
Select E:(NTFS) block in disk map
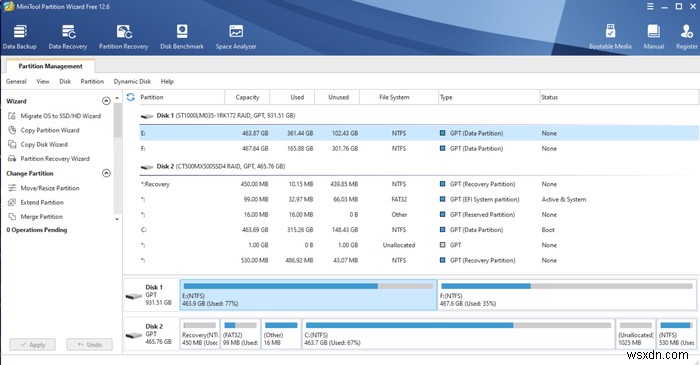click(308, 295)
